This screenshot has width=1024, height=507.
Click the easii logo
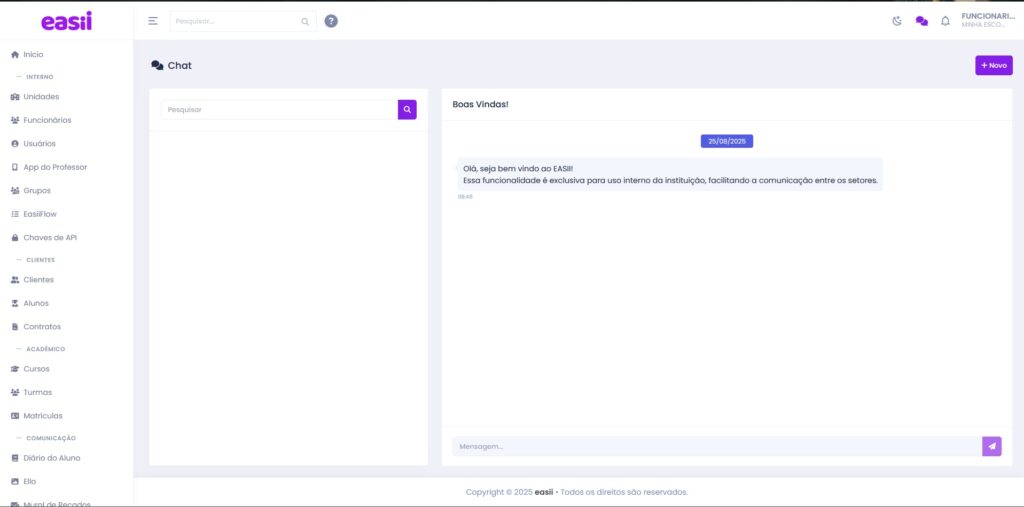click(66, 21)
